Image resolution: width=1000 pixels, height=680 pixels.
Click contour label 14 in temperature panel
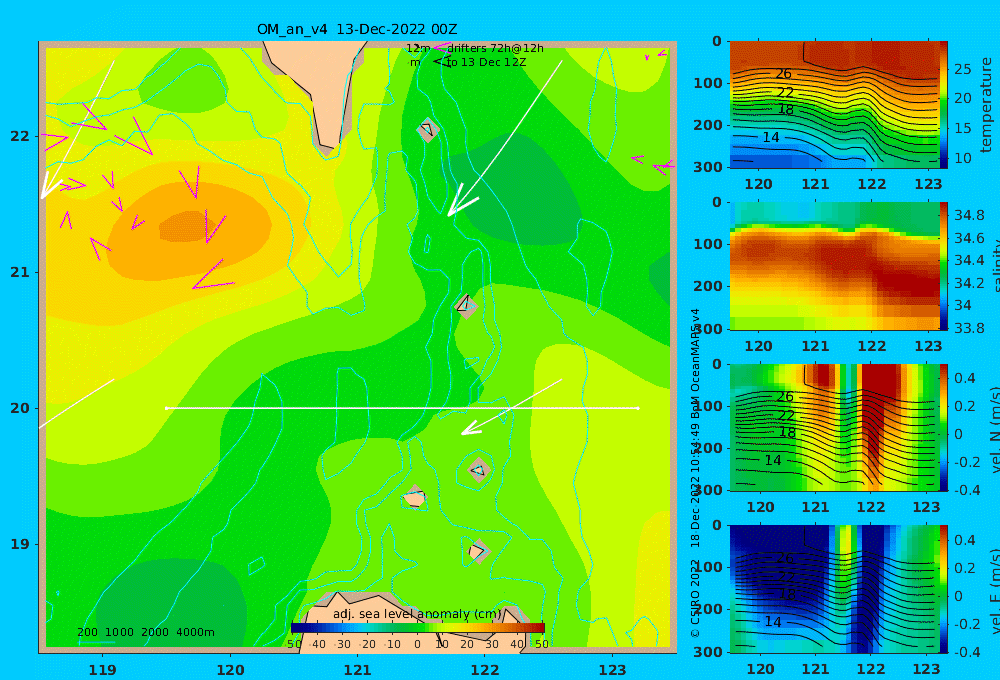tap(771, 137)
